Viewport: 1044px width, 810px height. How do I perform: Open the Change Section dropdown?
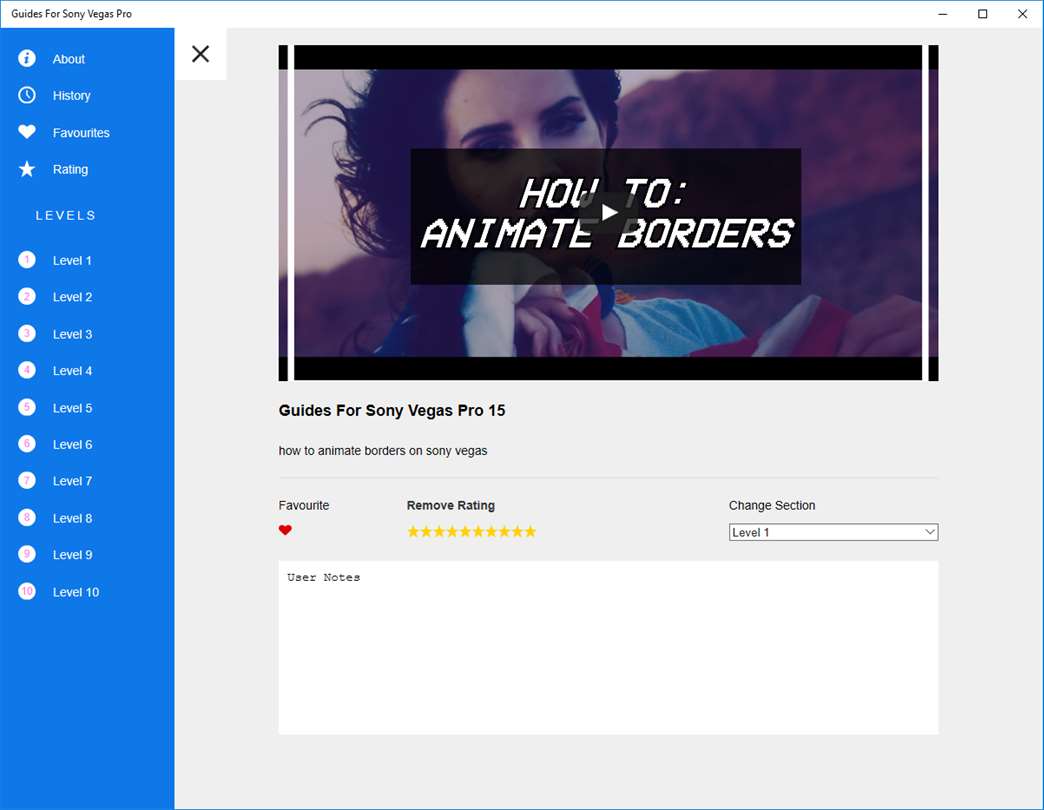pos(833,532)
